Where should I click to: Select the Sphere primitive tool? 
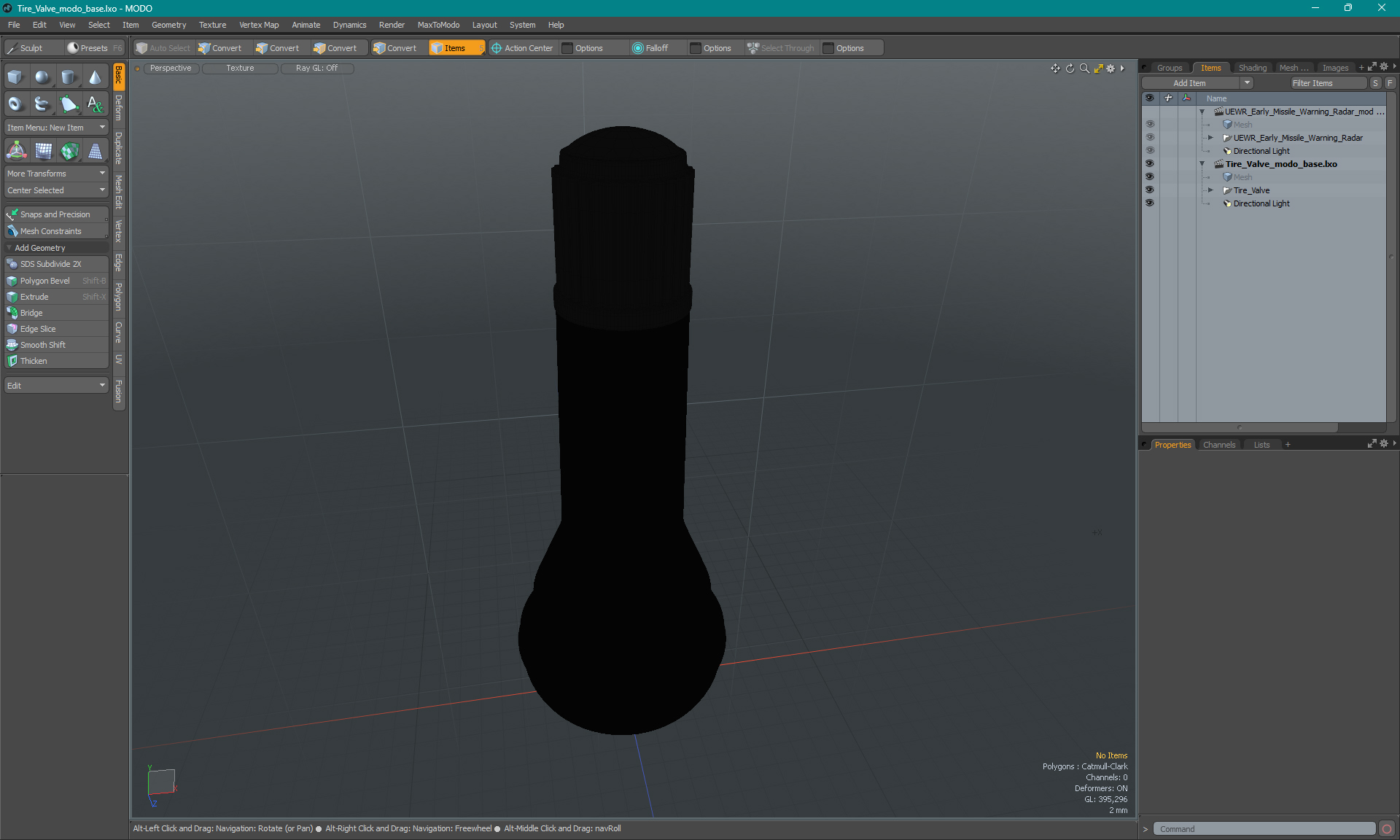[42, 77]
